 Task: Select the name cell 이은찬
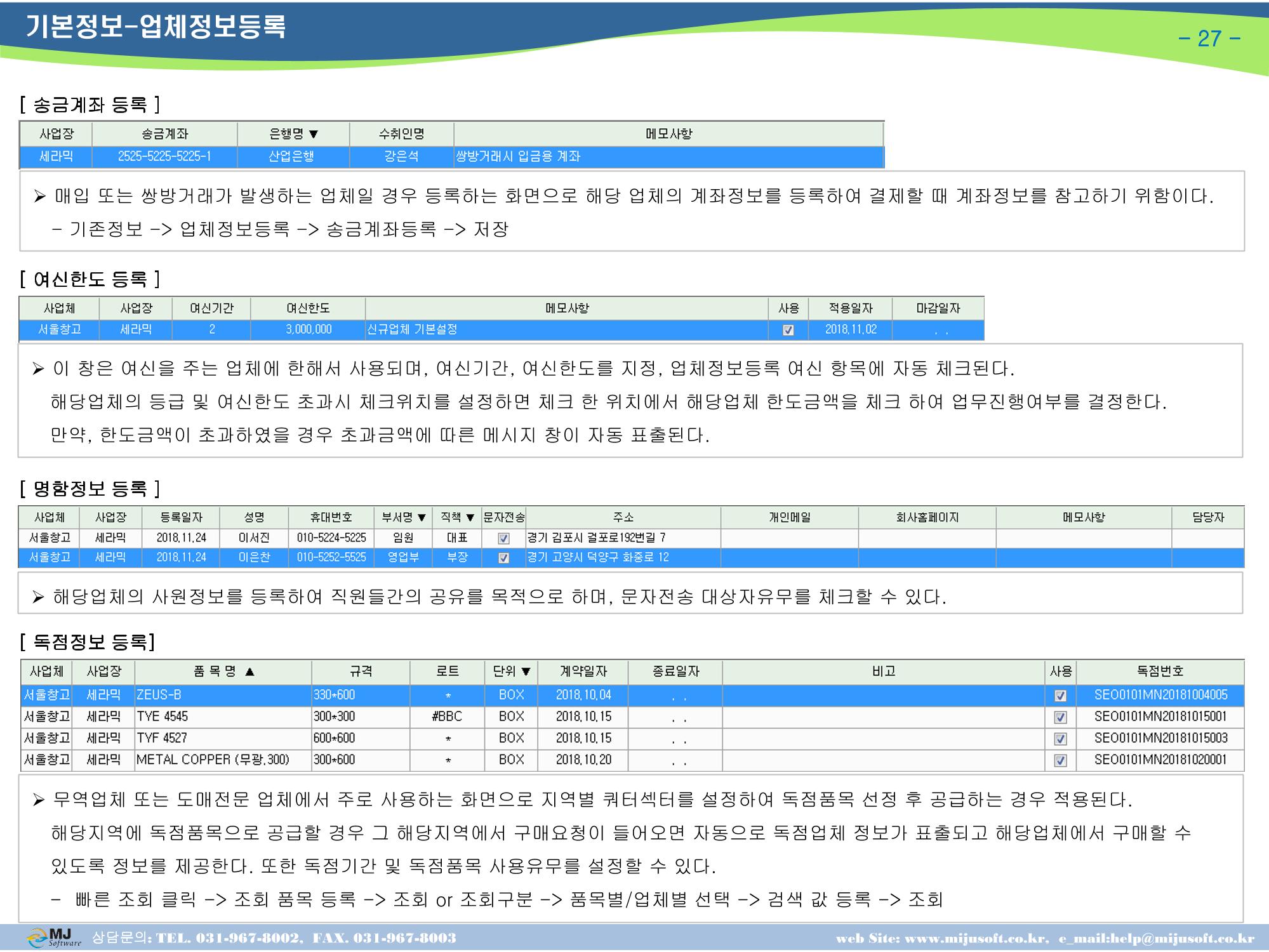[x=254, y=558]
